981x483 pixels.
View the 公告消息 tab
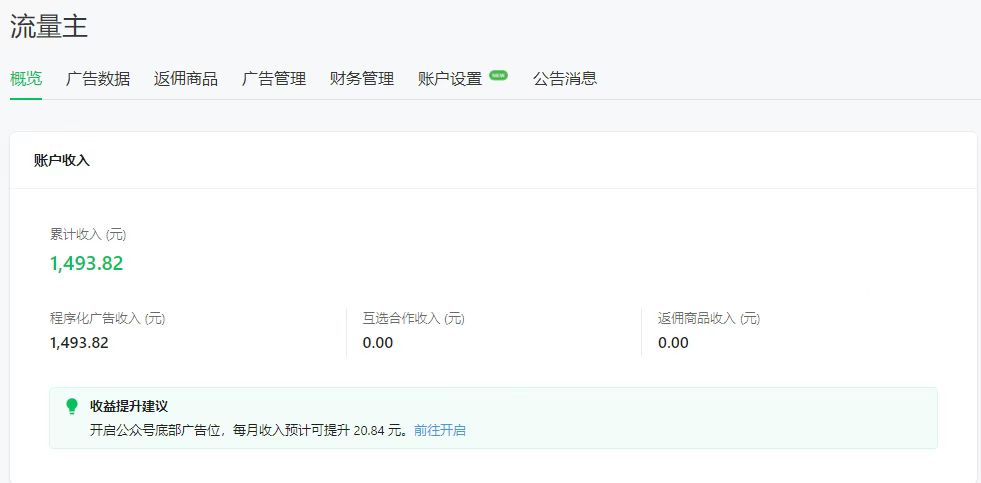coord(565,79)
